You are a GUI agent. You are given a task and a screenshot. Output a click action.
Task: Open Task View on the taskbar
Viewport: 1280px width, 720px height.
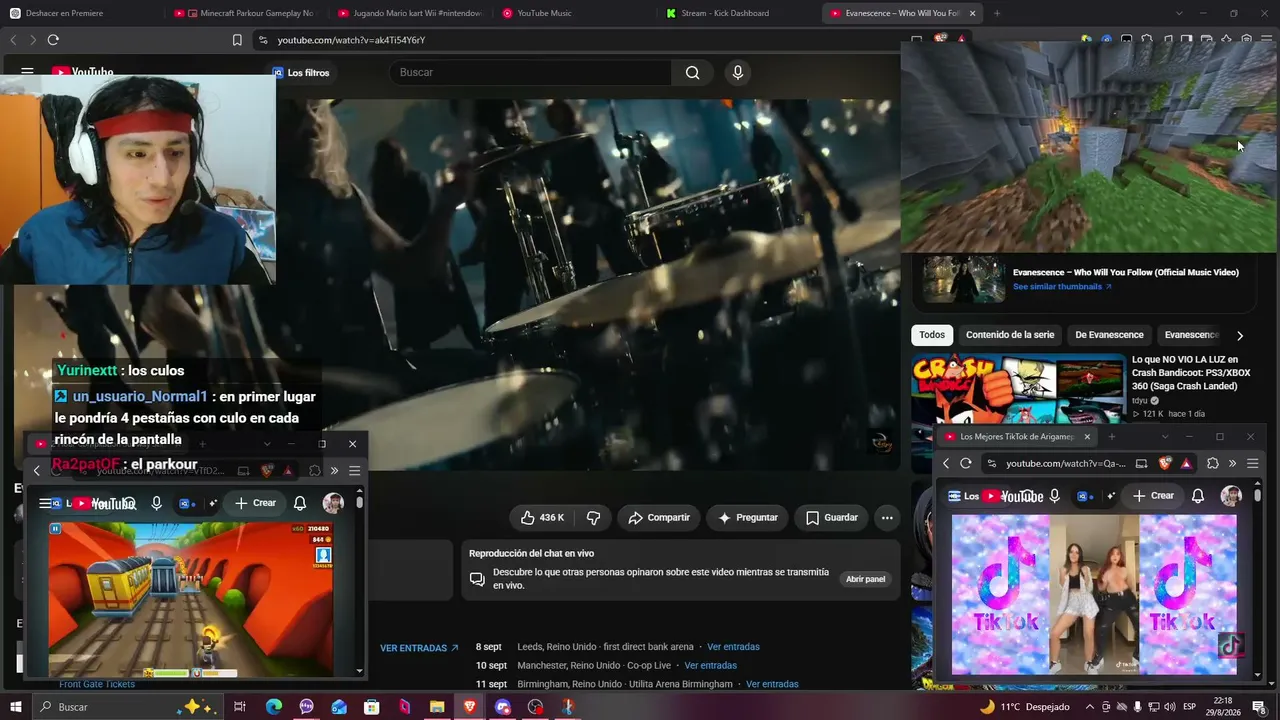(240, 707)
